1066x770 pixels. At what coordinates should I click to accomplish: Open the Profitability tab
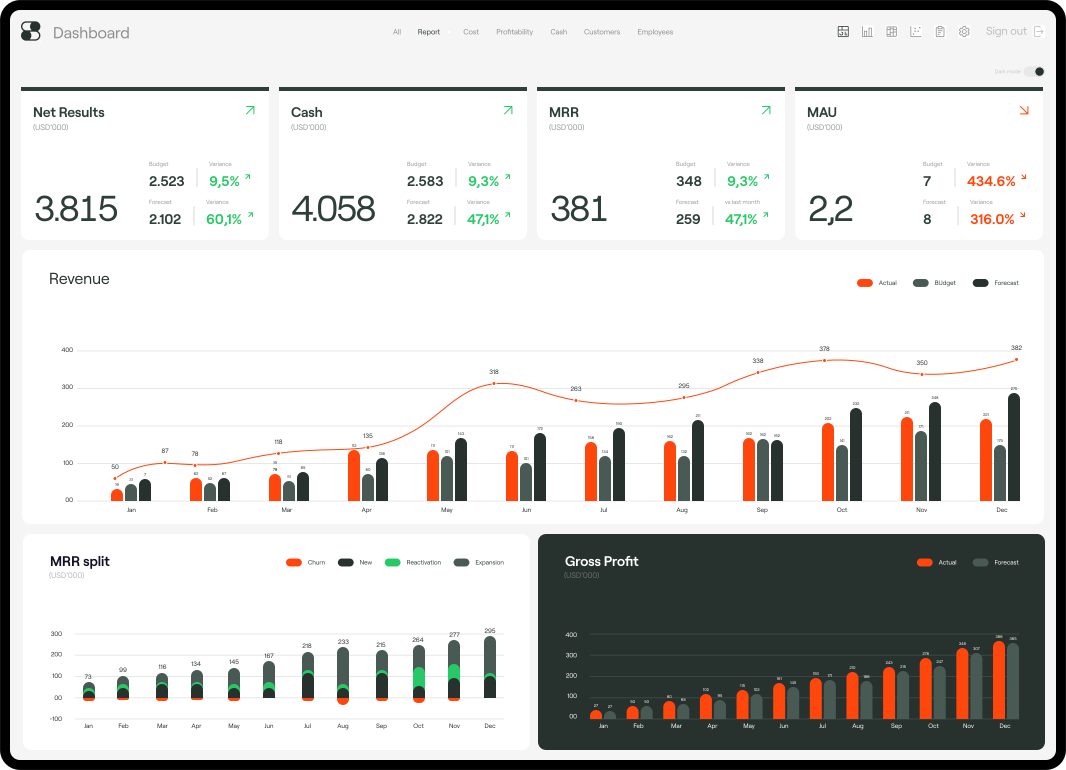click(x=515, y=32)
